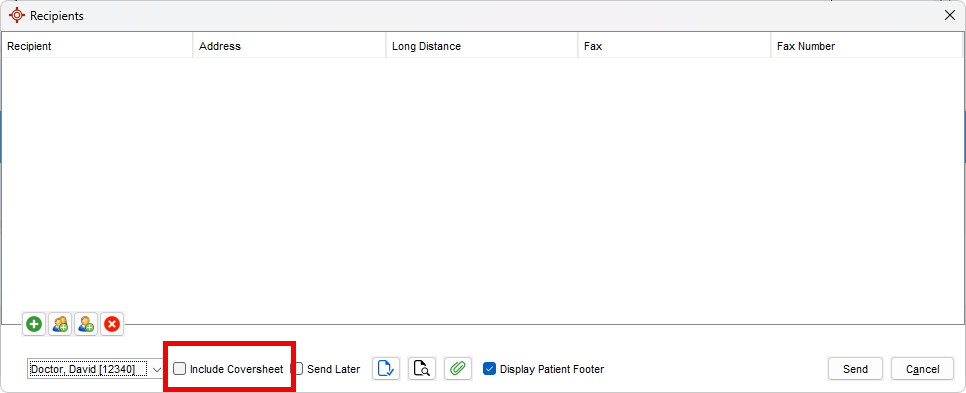Click the green paperclip attachment icon
Image resolution: width=966 pixels, height=393 pixels.
pos(458,369)
